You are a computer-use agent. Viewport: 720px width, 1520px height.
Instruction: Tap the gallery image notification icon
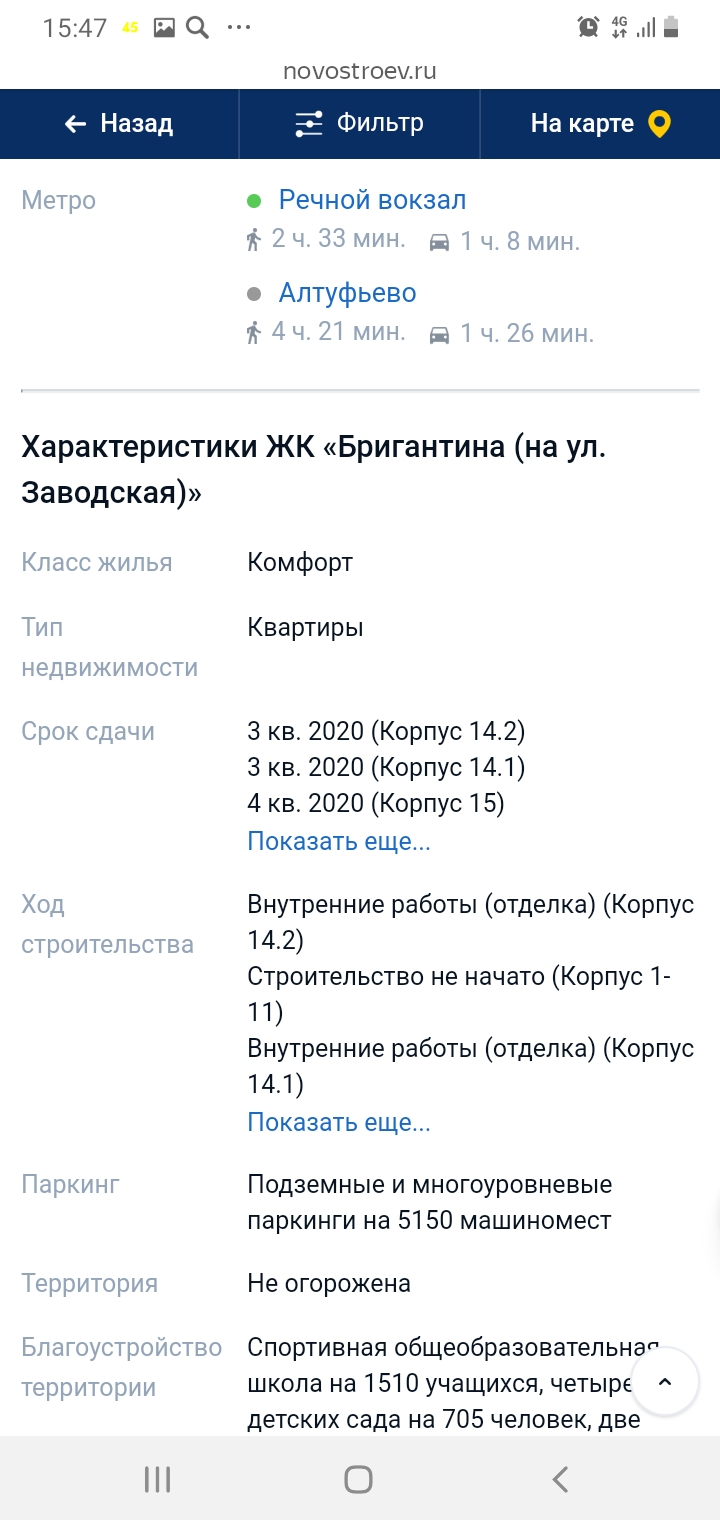[164, 28]
